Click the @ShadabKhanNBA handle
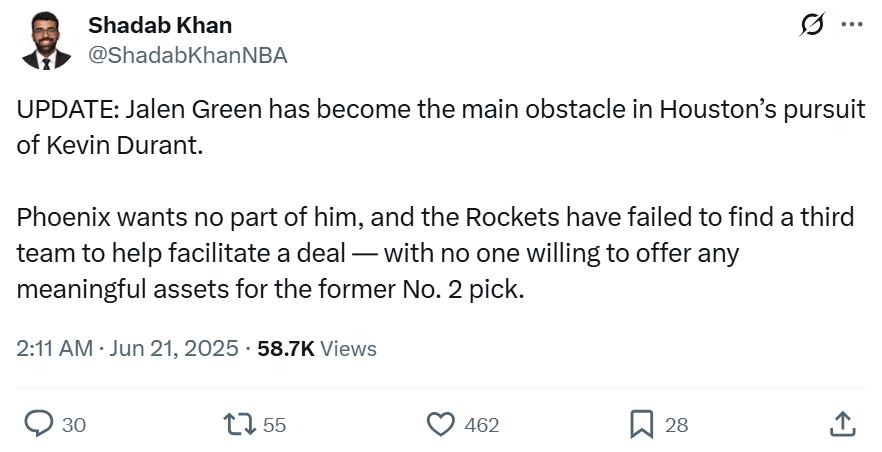Screen dimensions: 882x452 coord(188,55)
